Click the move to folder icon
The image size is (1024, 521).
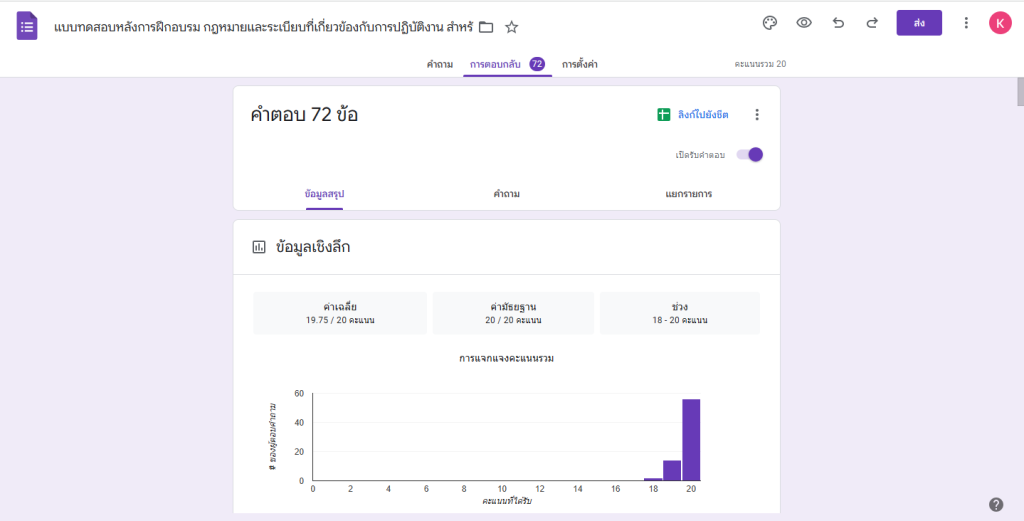tap(486, 27)
